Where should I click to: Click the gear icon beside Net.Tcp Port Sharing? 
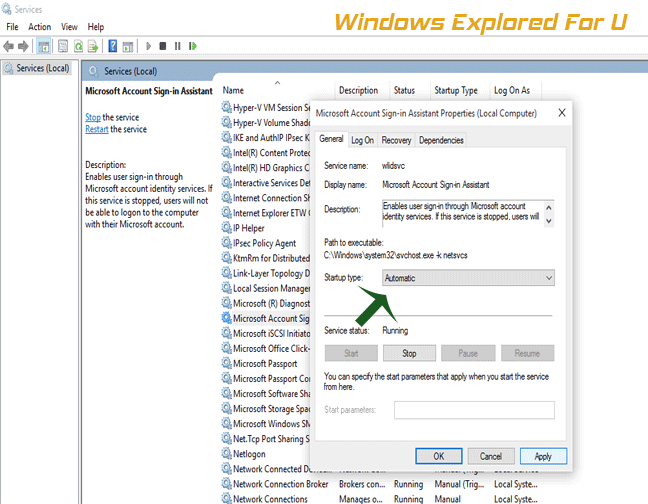pos(226,438)
